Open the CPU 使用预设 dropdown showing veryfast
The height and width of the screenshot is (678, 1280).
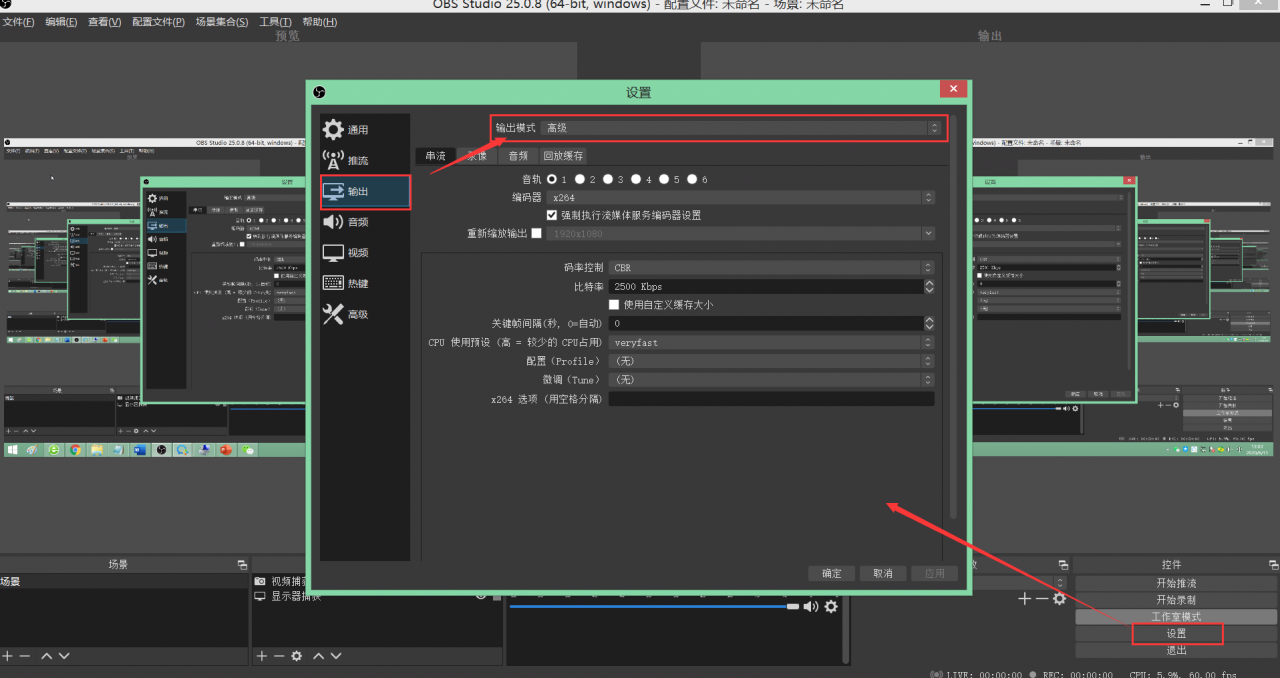click(x=771, y=342)
